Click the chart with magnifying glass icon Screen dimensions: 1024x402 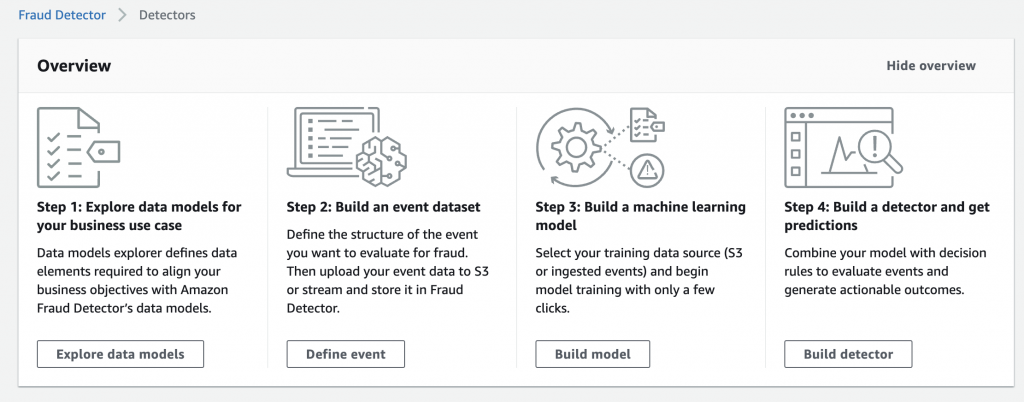844,147
